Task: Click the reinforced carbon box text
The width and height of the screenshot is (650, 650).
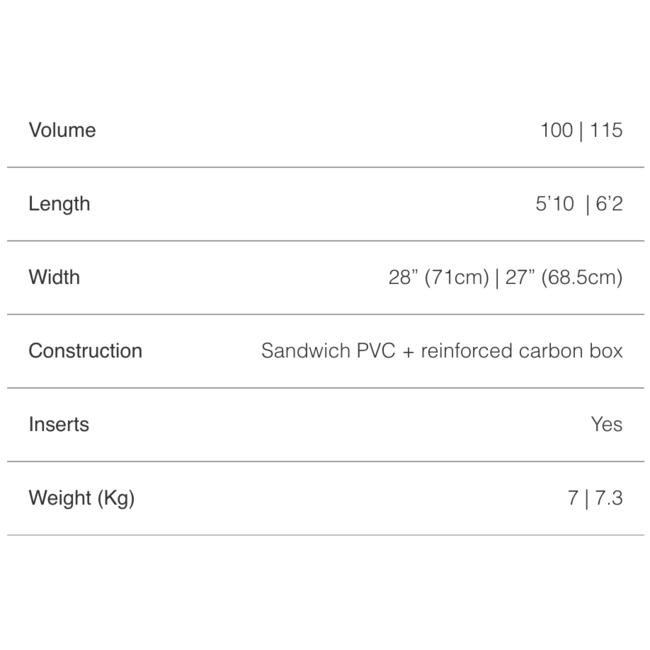Action: [521, 351]
